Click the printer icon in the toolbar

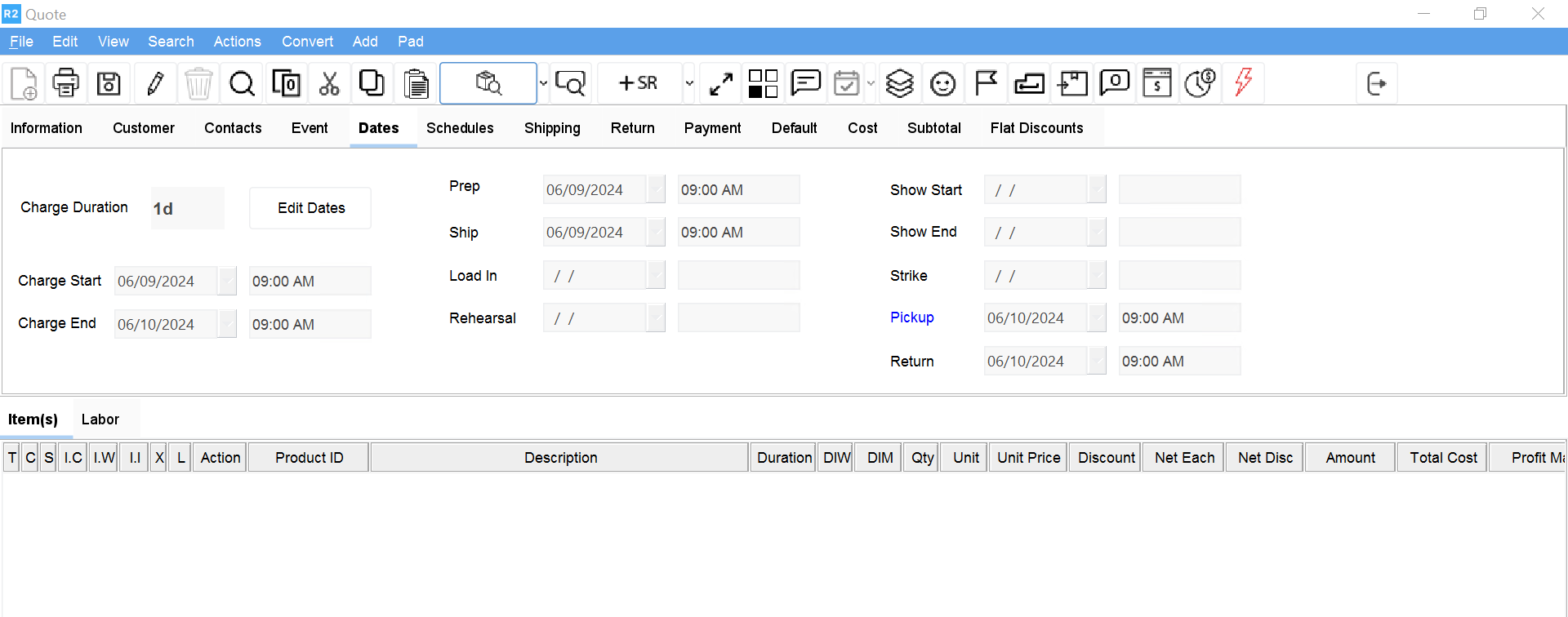pos(66,83)
